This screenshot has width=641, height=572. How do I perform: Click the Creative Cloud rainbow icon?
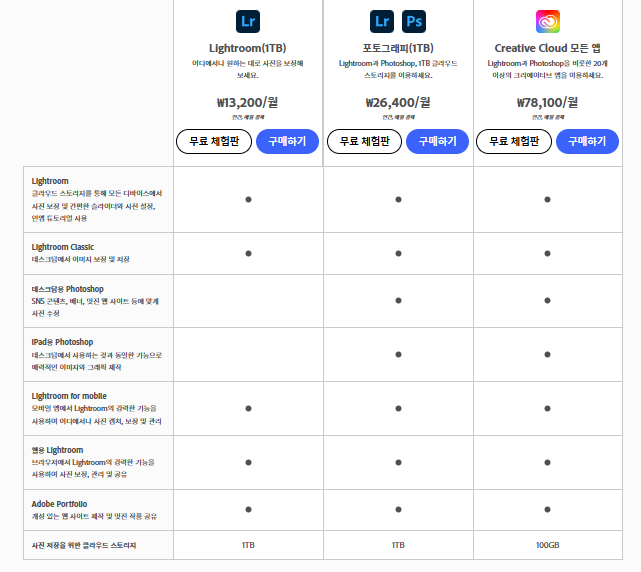[x=548, y=21]
